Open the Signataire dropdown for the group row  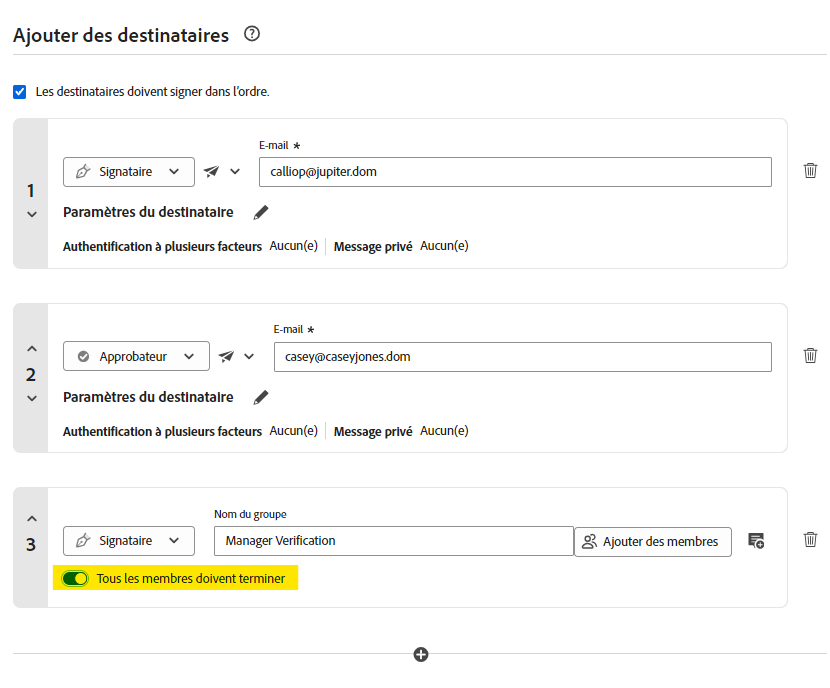(x=128, y=540)
